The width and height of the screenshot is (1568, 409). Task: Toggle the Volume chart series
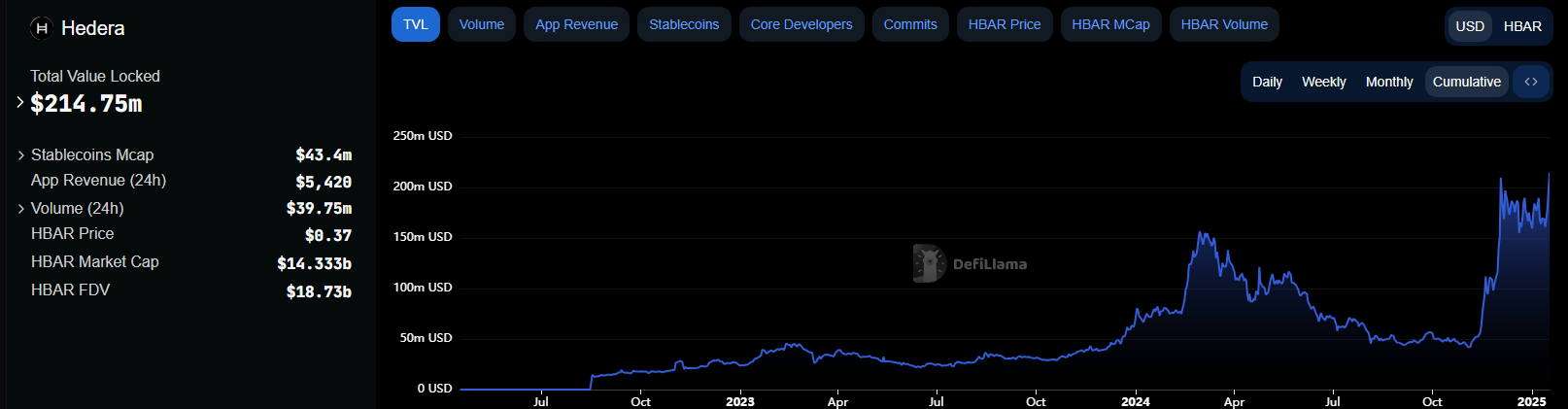(482, 24)
